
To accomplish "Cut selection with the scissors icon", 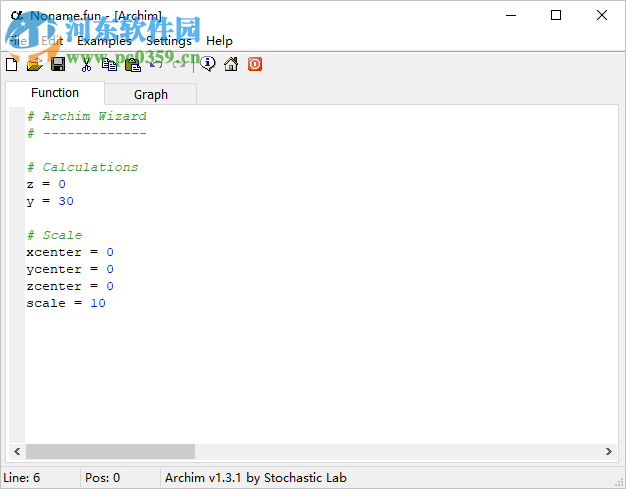I will coord(86,64).
